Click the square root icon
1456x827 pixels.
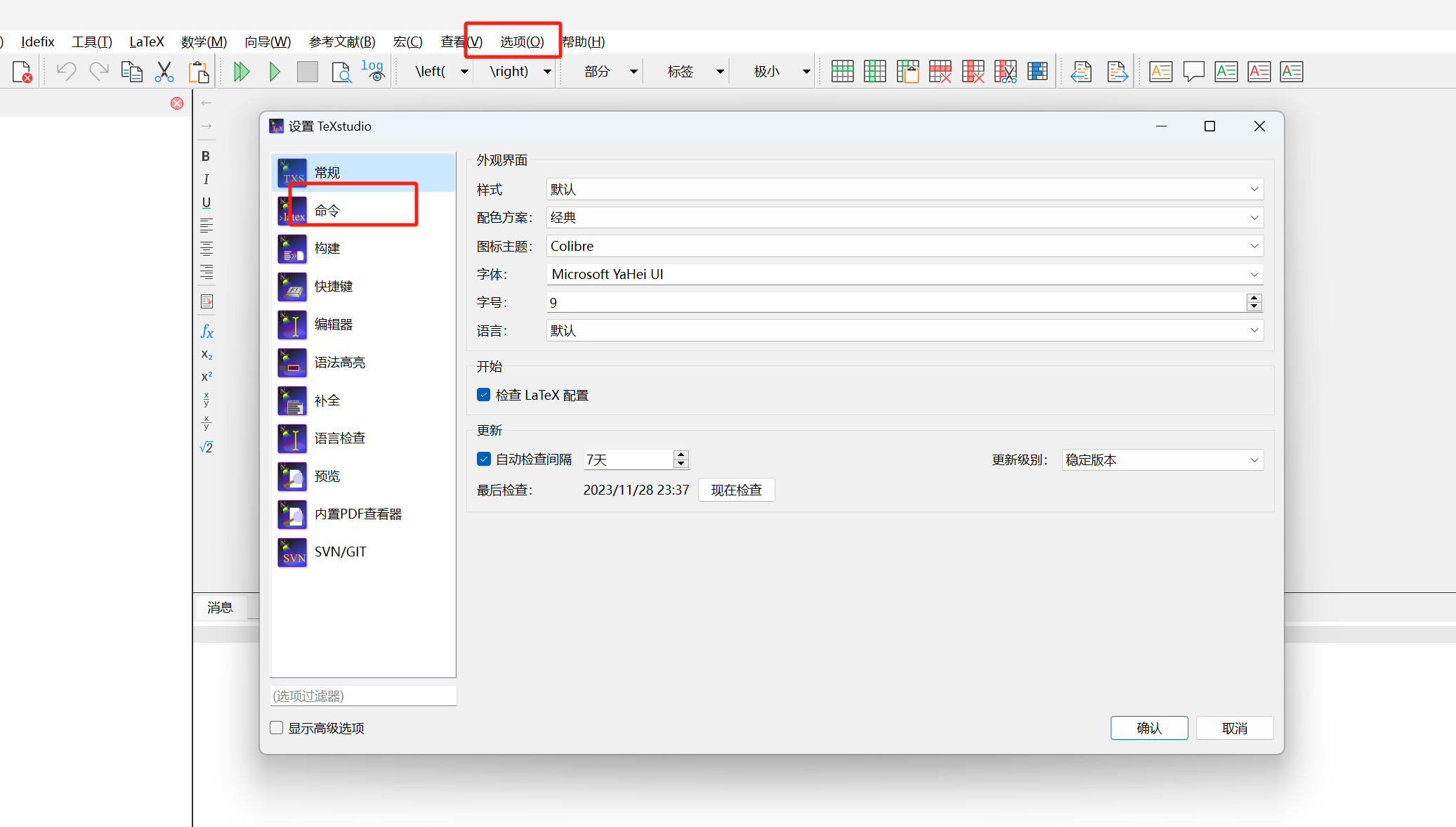206,447
